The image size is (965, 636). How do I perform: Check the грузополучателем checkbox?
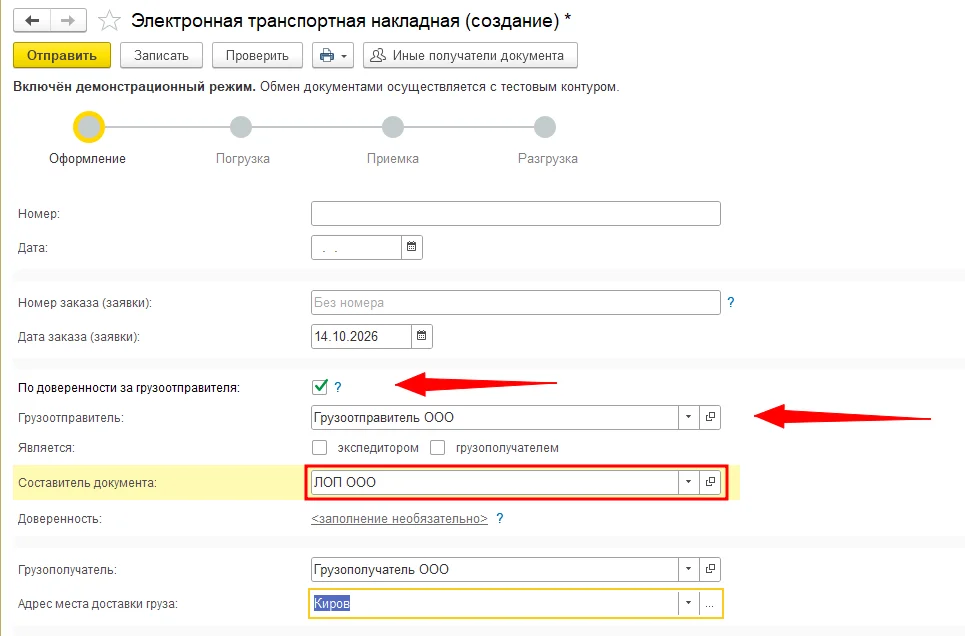(438, 448)
